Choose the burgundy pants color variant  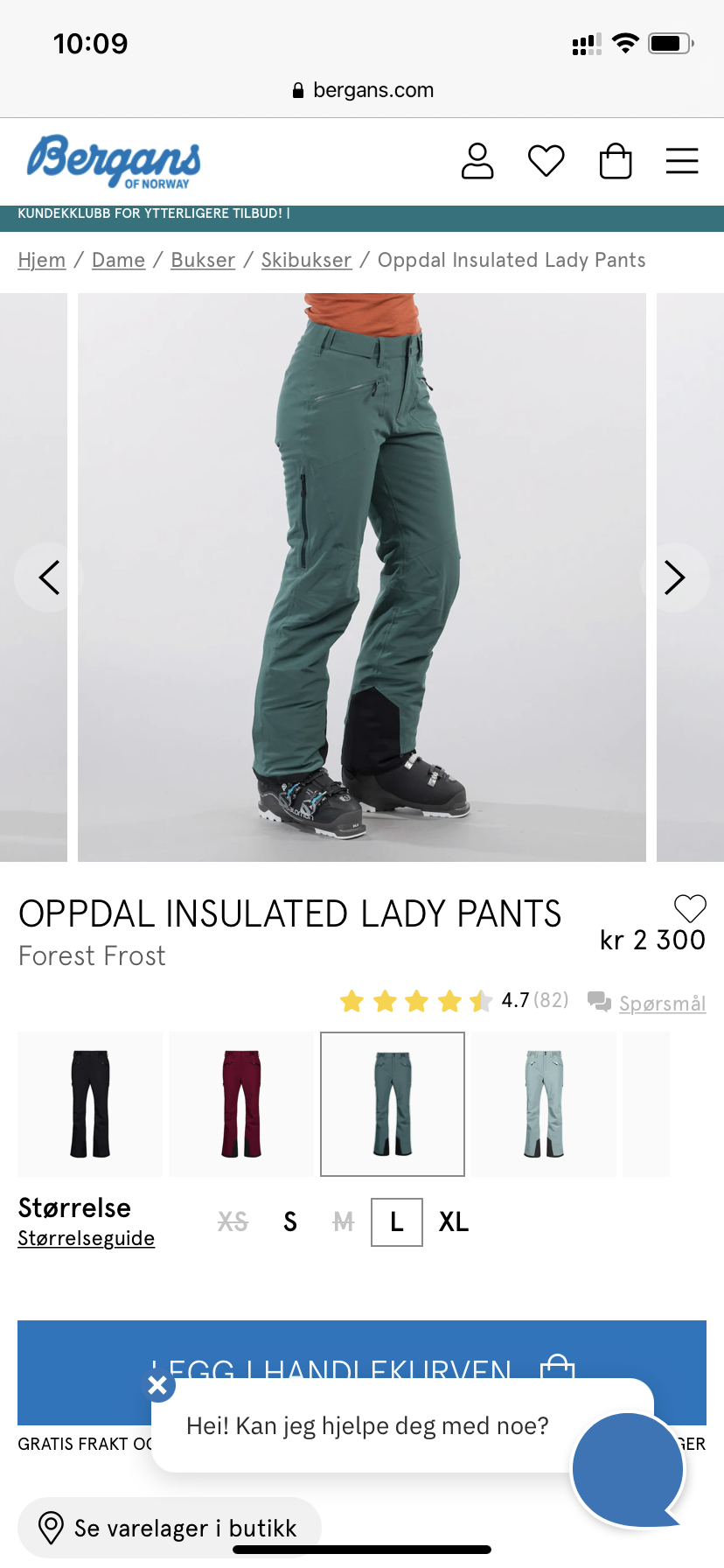(x=241, y=1104)
